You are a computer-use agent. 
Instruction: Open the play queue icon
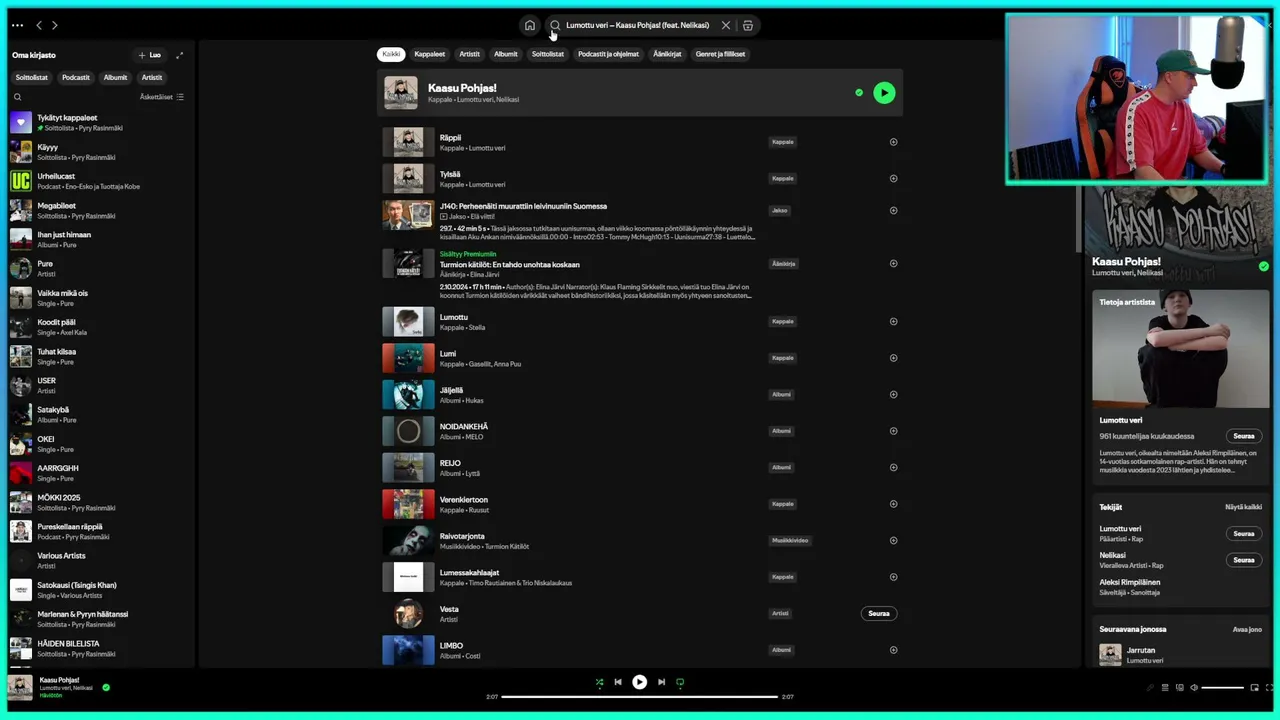[1165, 688]
